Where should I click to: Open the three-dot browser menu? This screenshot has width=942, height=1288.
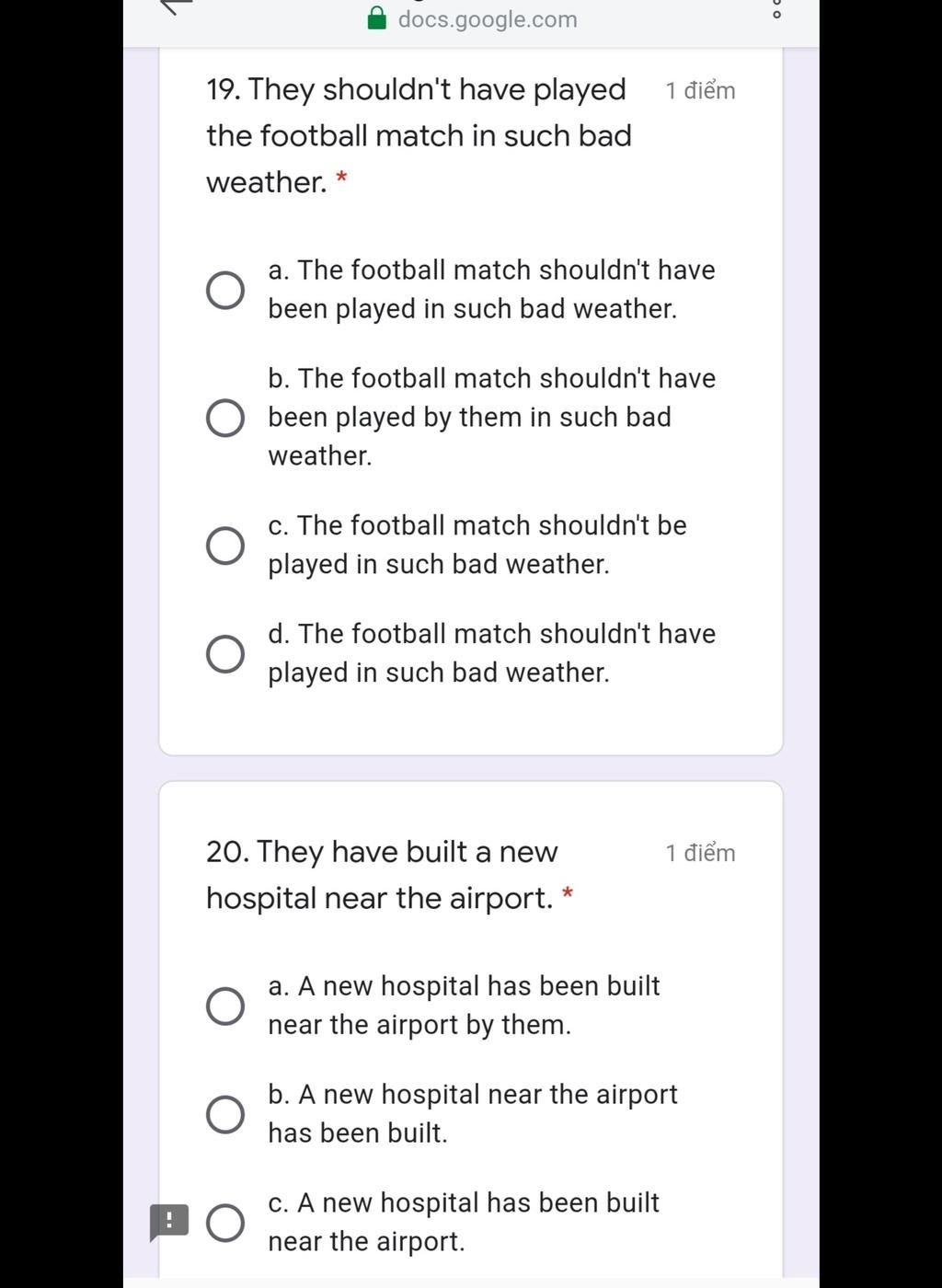point(776,11)
